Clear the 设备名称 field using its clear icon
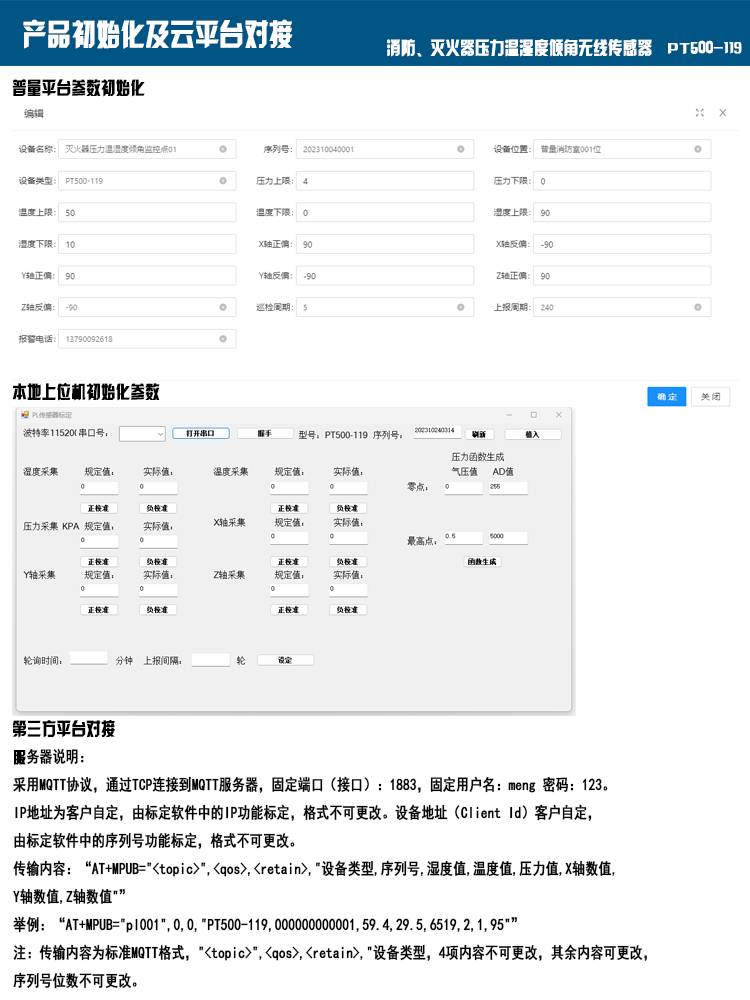750x1000 pixels. 223,149
